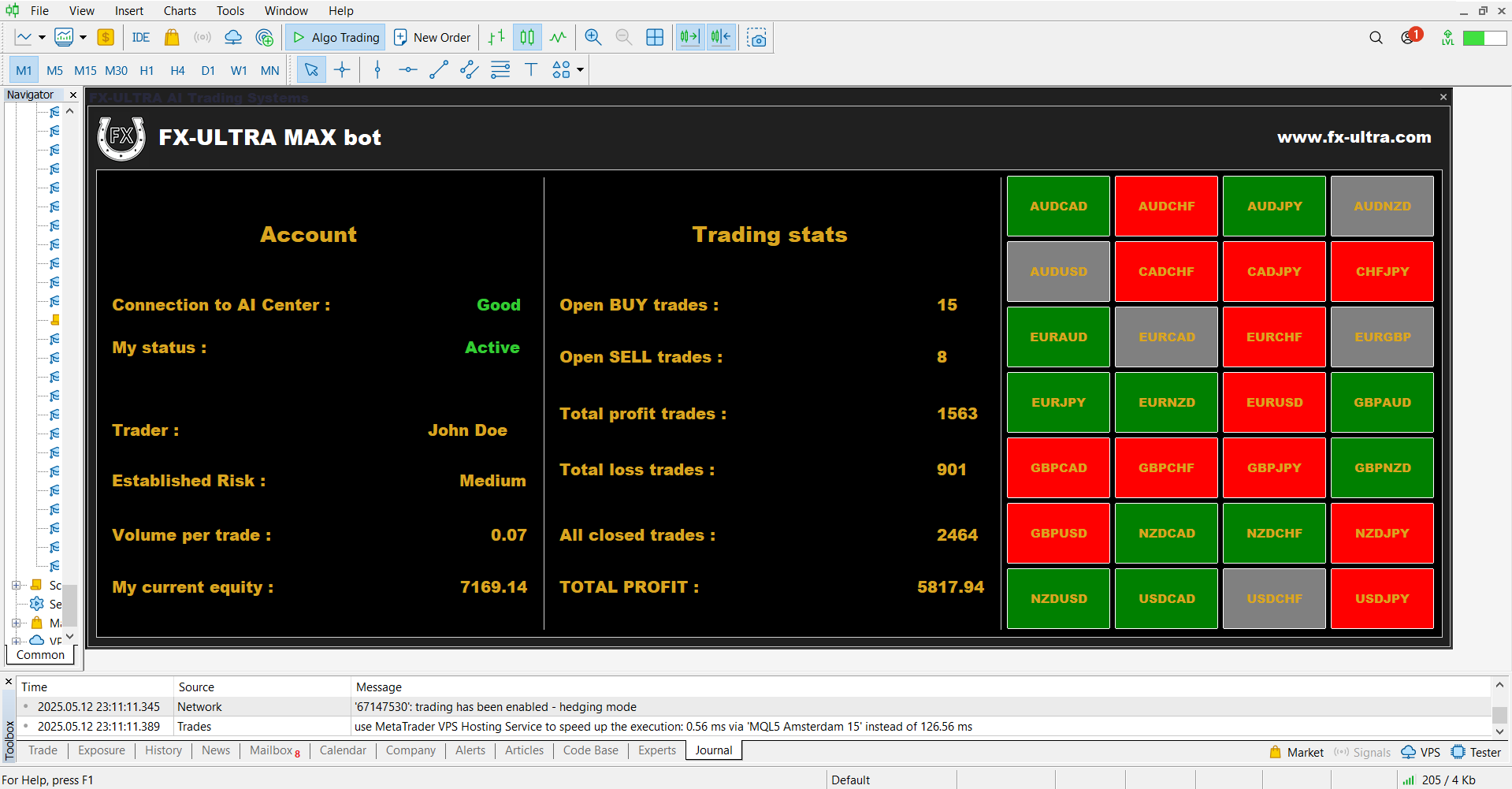Screen dimensions: 1512x789
Task: Switch chart to candlesticks type
Action: pyautogui.click(x=527, y=37)
